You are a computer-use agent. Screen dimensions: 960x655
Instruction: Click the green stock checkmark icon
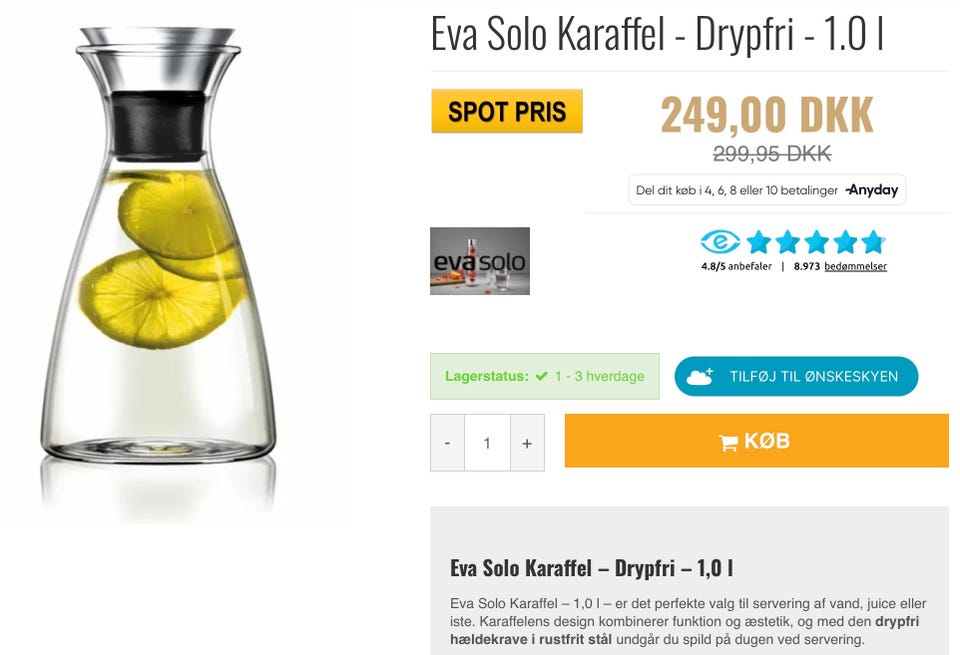pyautogui.click(x=541, y=376)
